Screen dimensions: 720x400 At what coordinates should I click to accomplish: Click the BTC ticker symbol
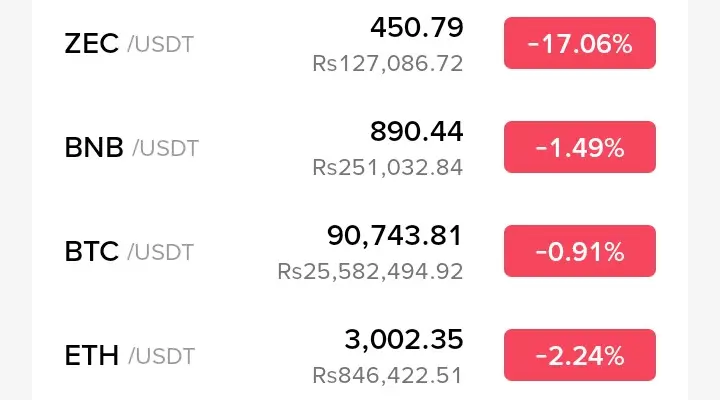coord(92,252)
